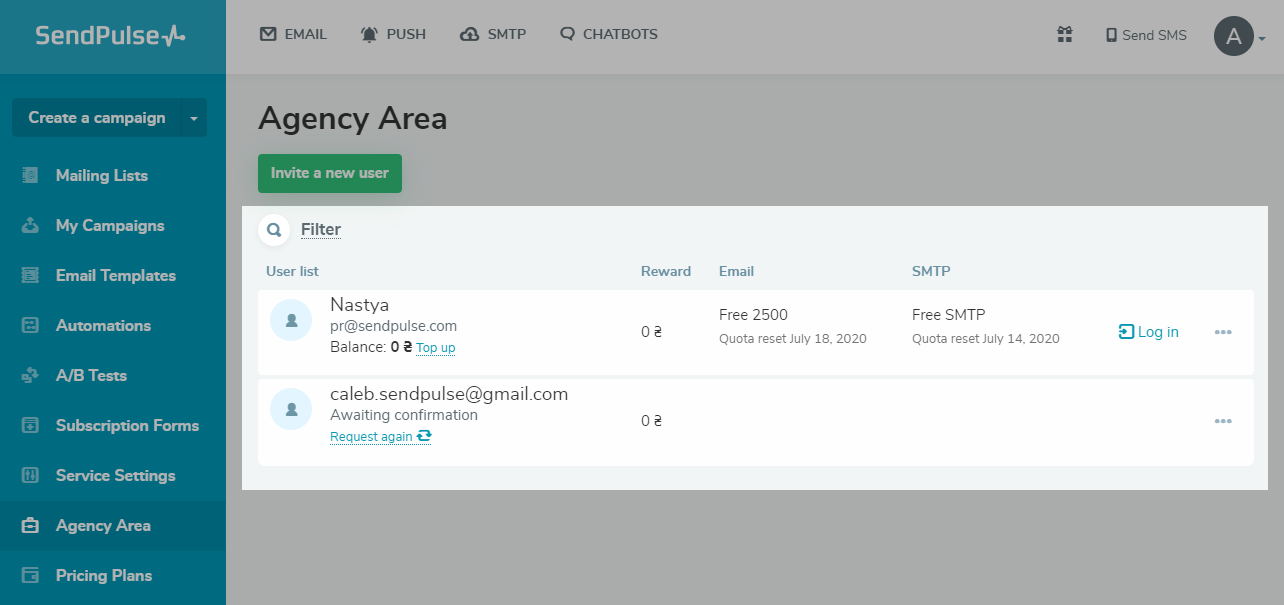
Task: Click caleb.sendpulse@gmail.com avatar icon
Action: (x=291, y=409)
